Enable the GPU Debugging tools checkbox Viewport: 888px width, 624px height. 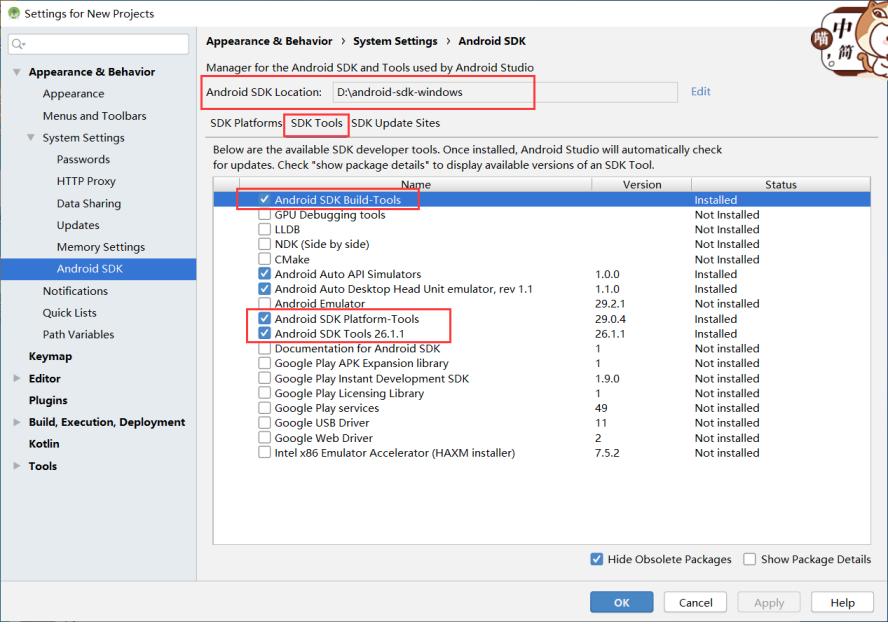coord(264,215)
